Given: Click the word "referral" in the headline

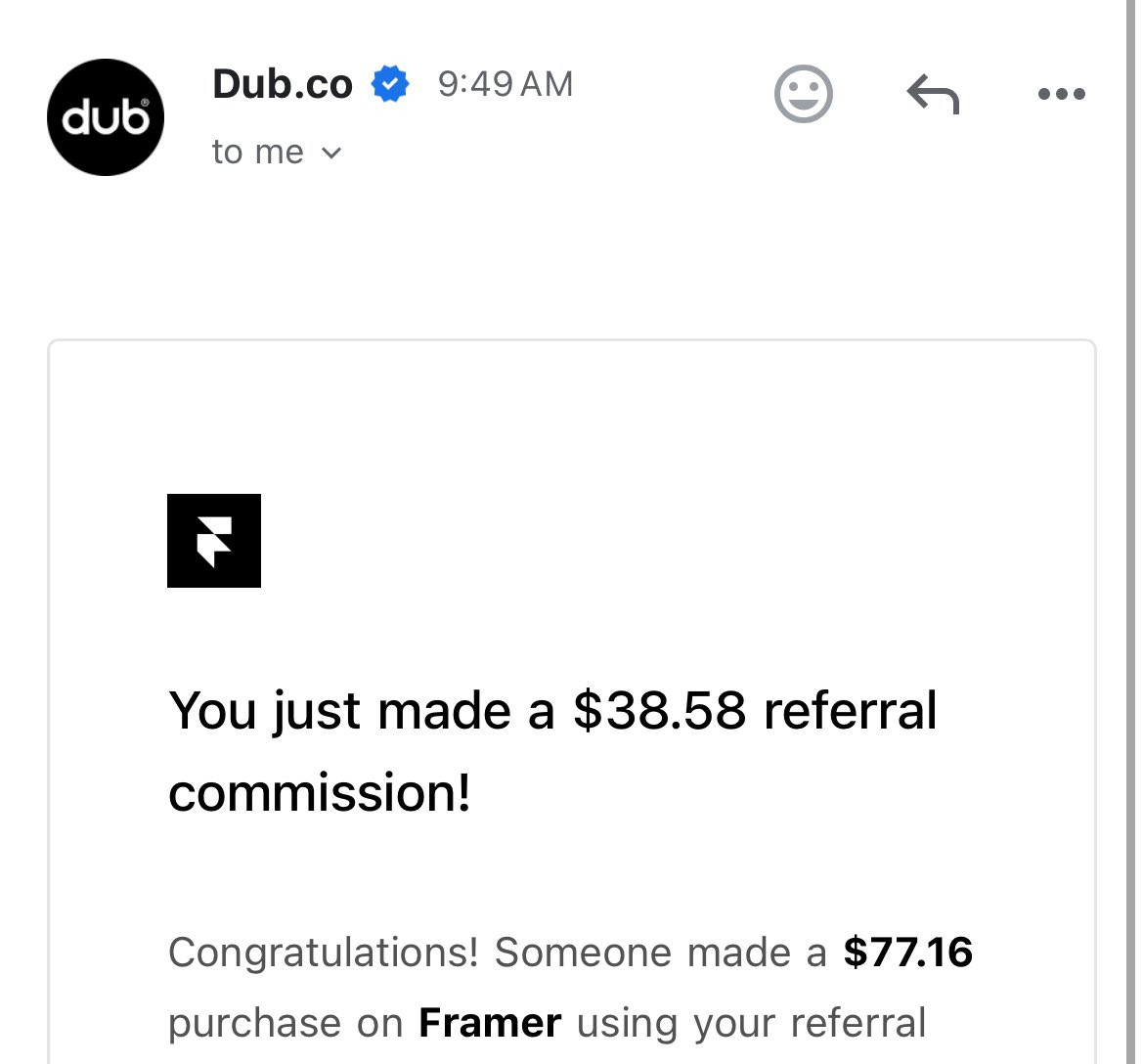Looking at the screenshot, I should pyautogui.click(x=850, y=710).
